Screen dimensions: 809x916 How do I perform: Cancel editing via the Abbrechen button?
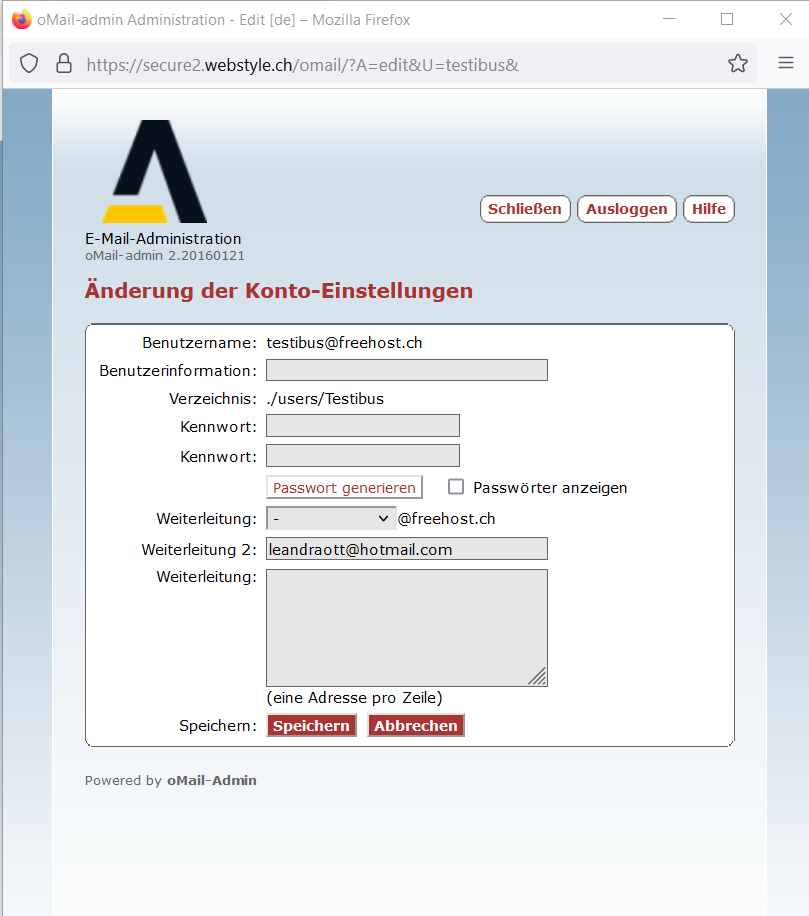(416, 726)
